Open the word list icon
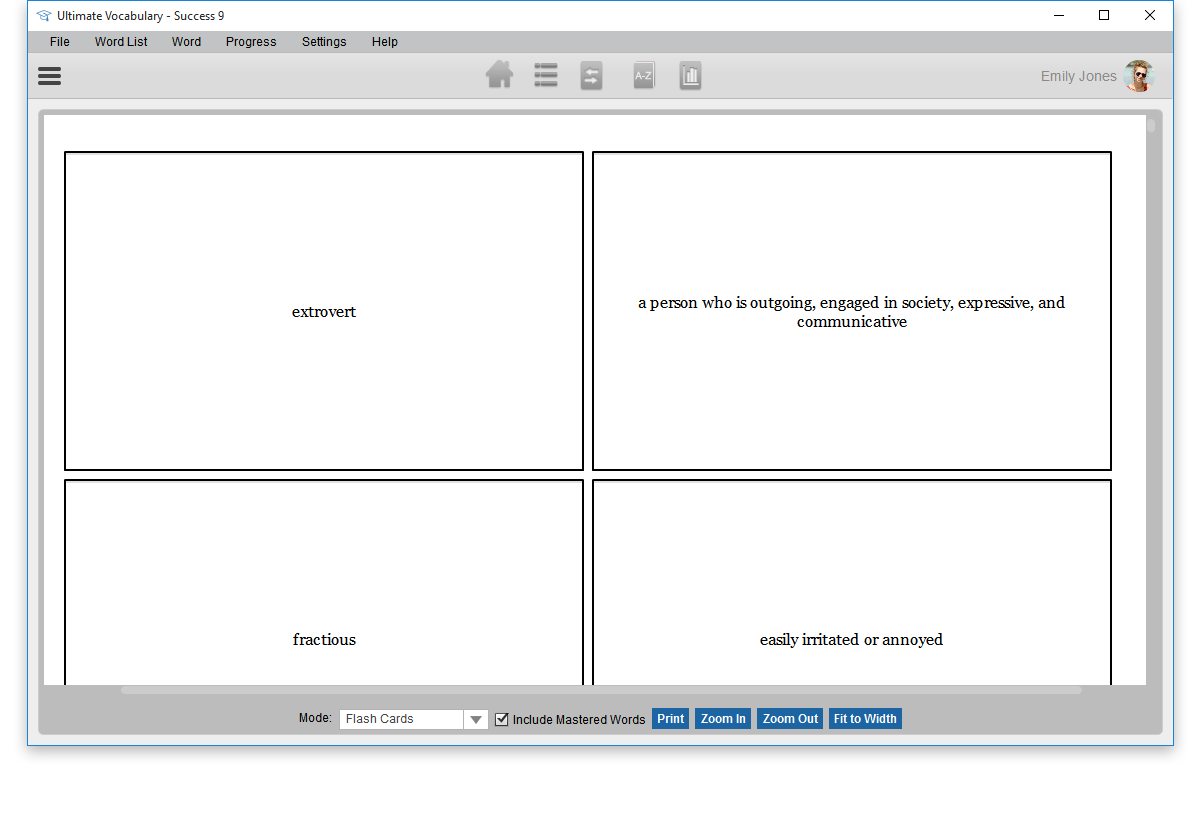1200x834 pixels. pyautogui.click(x=546, y=76)
